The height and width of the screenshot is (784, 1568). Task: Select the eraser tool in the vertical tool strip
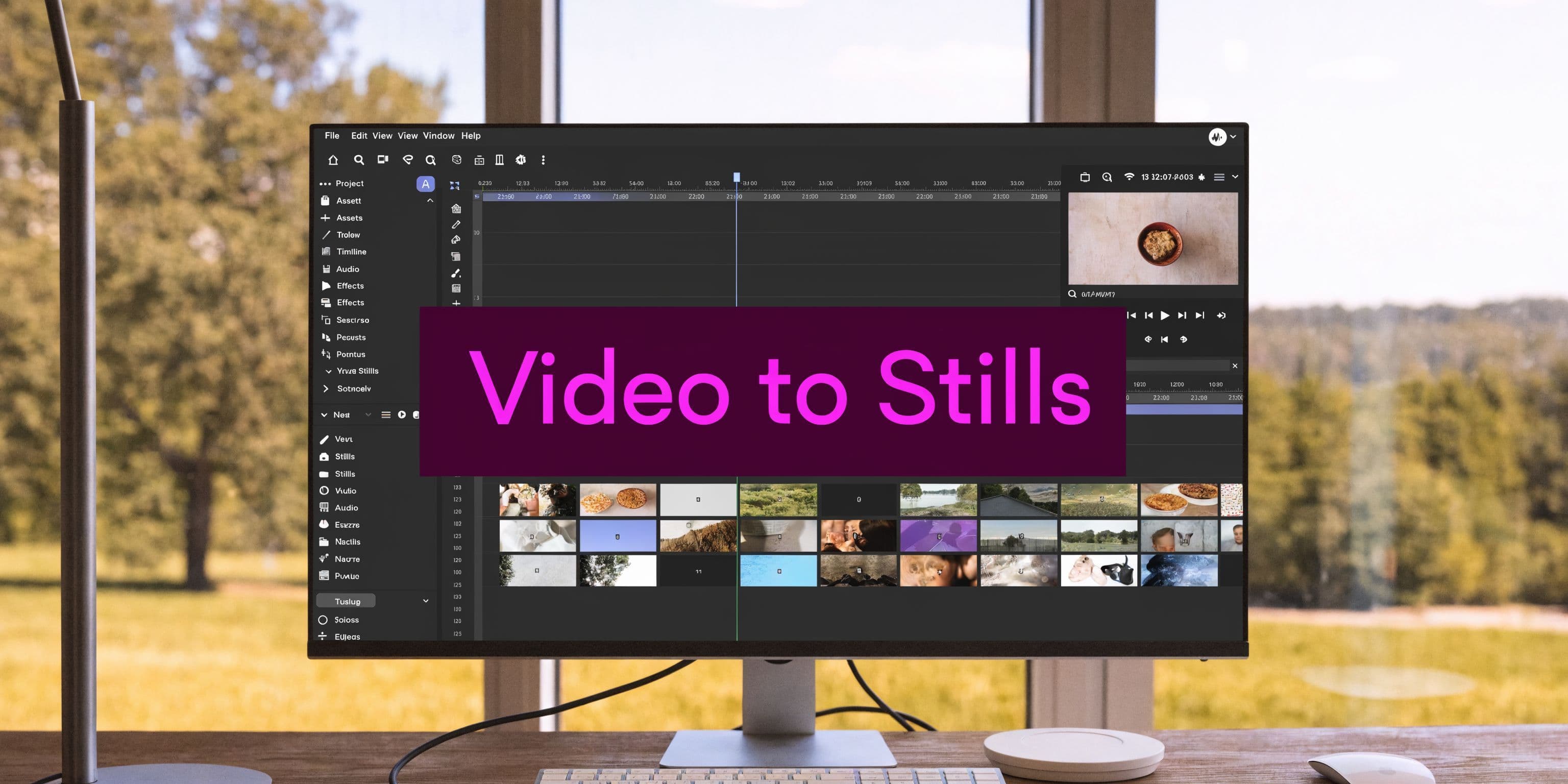pyautogui.click(x=456, y=240)
